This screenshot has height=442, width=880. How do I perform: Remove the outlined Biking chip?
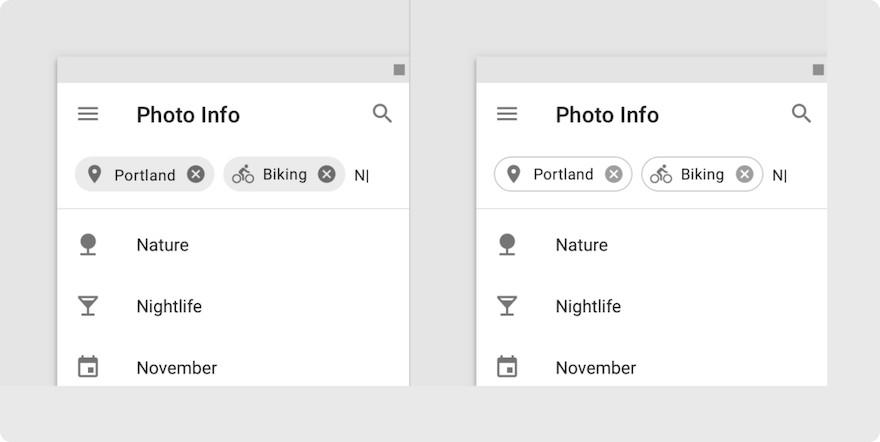pyautogui.click(x=745, y=174)
